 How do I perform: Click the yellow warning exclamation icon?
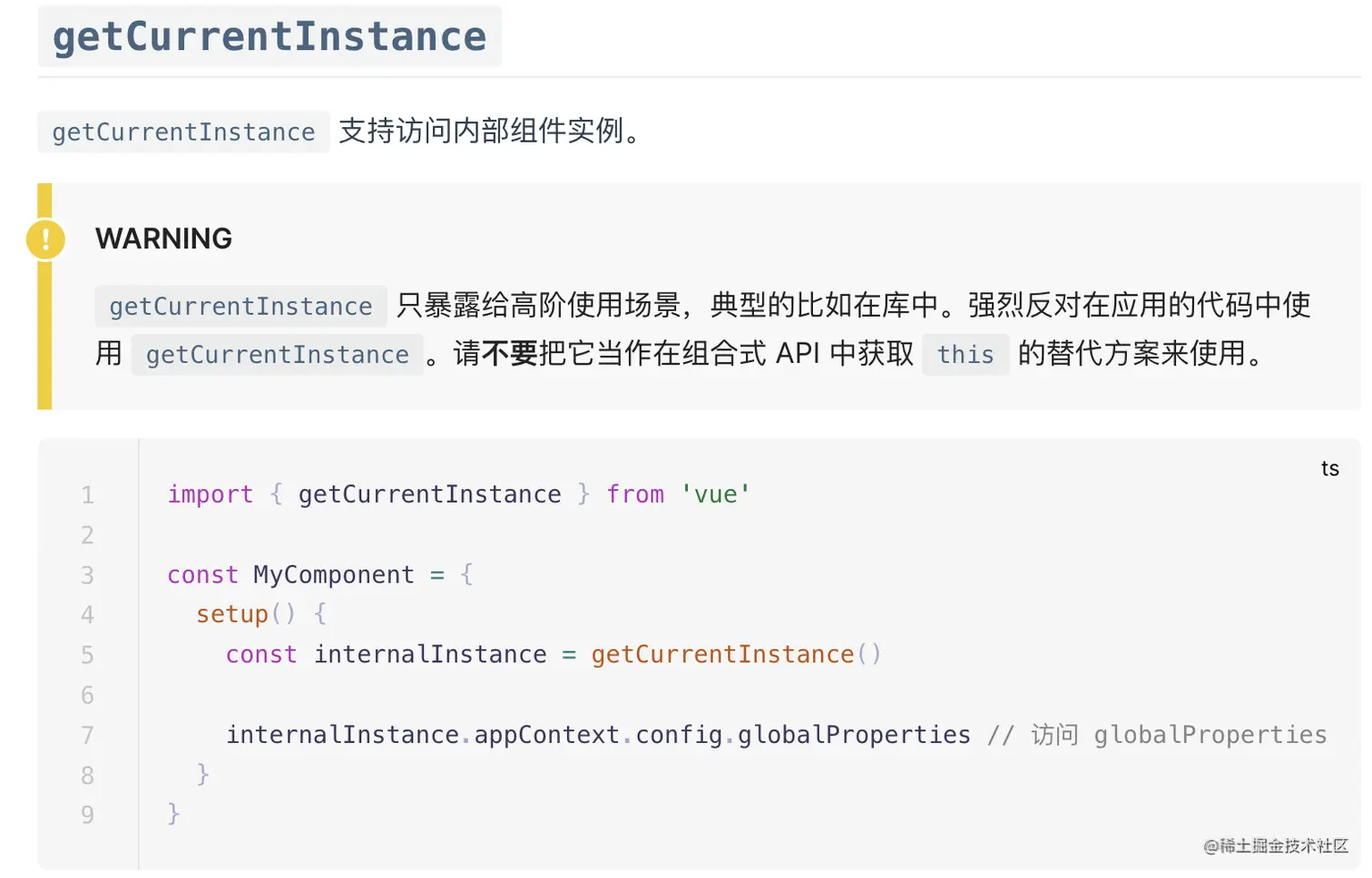tap(45, 240)
